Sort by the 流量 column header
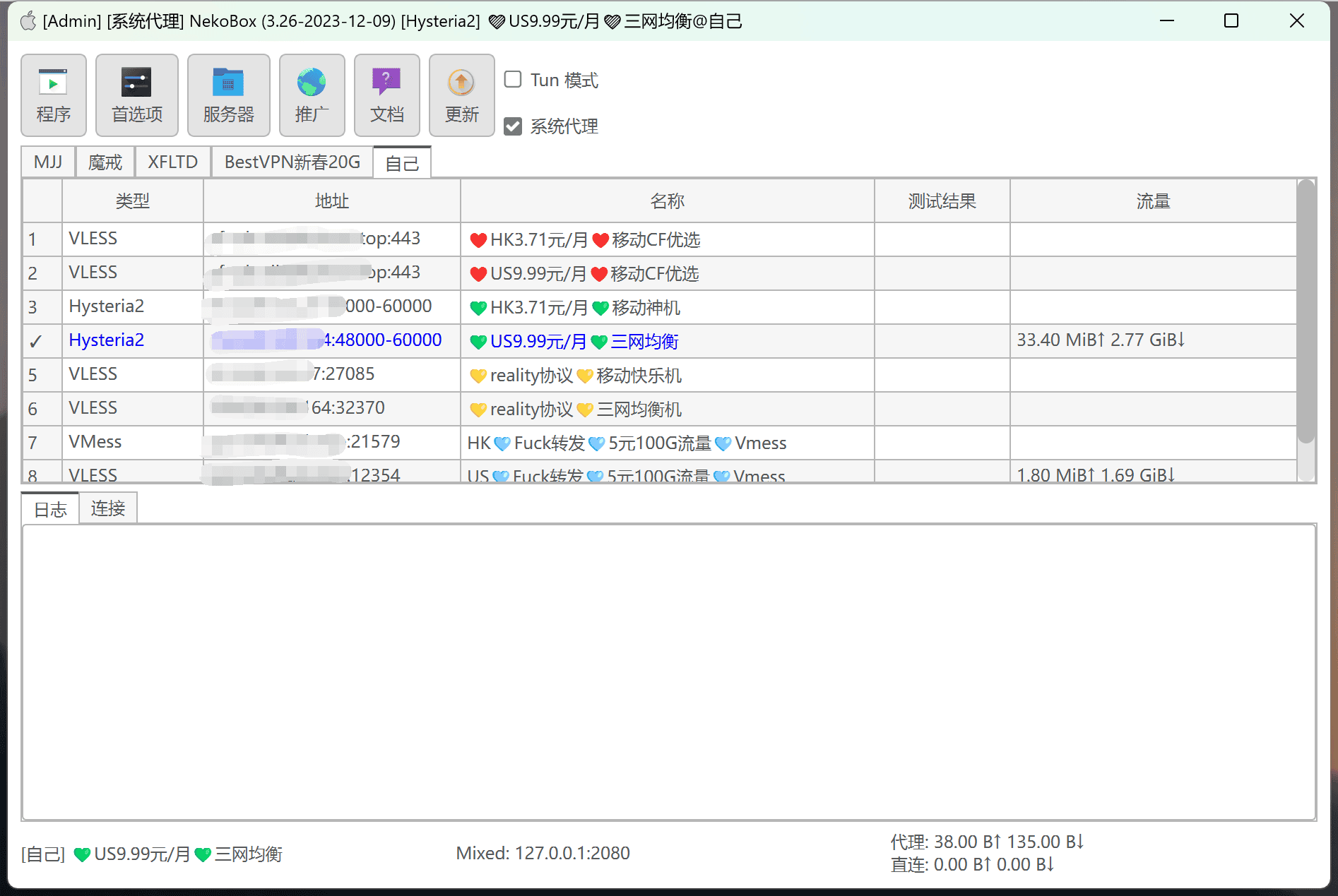The width and height of the screenshot is (1338, 896). 1154,201
